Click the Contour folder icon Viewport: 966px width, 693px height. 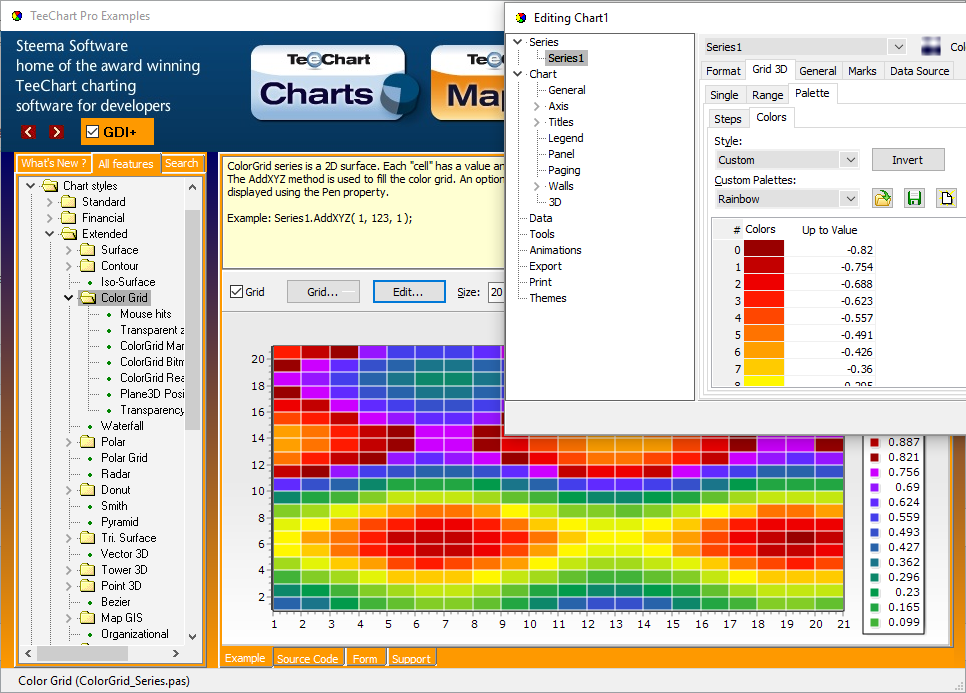tap(87, 266)
